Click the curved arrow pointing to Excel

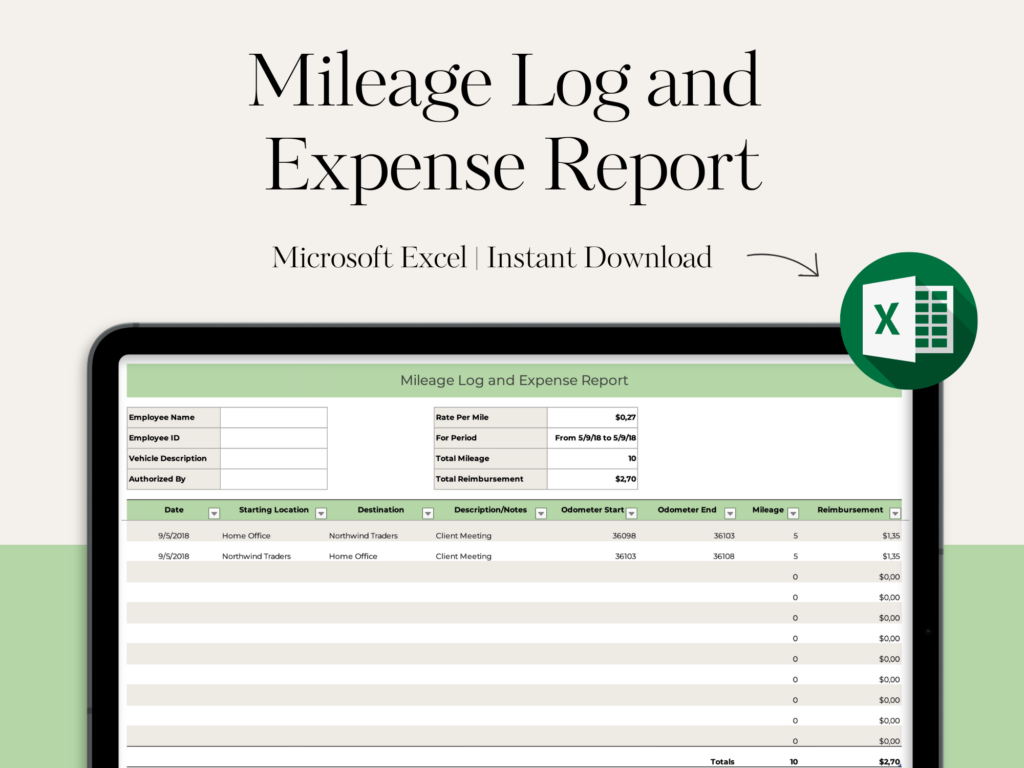(784, 262)
